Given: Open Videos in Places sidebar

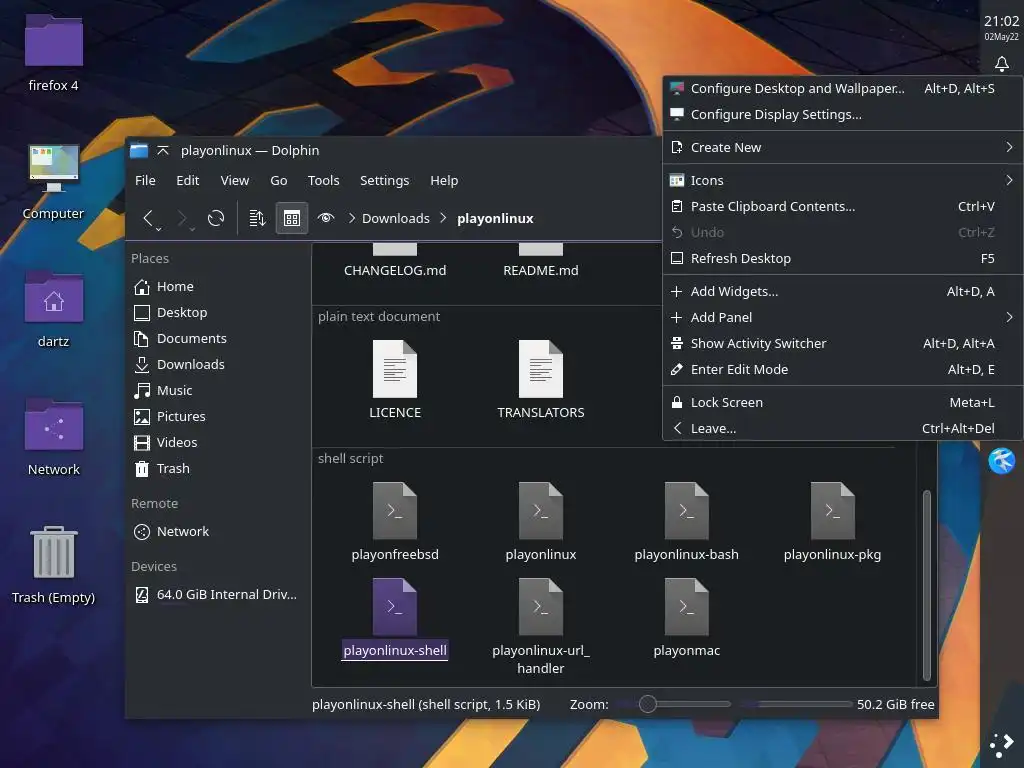Looking at the screenshot, I should [218, 443].
